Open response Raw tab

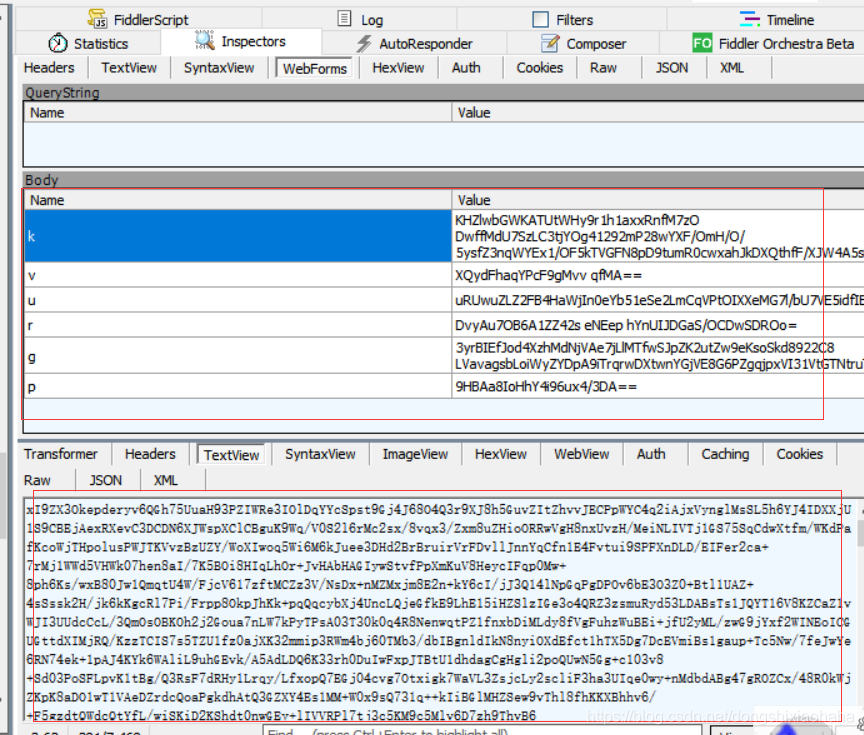(37, 480)
